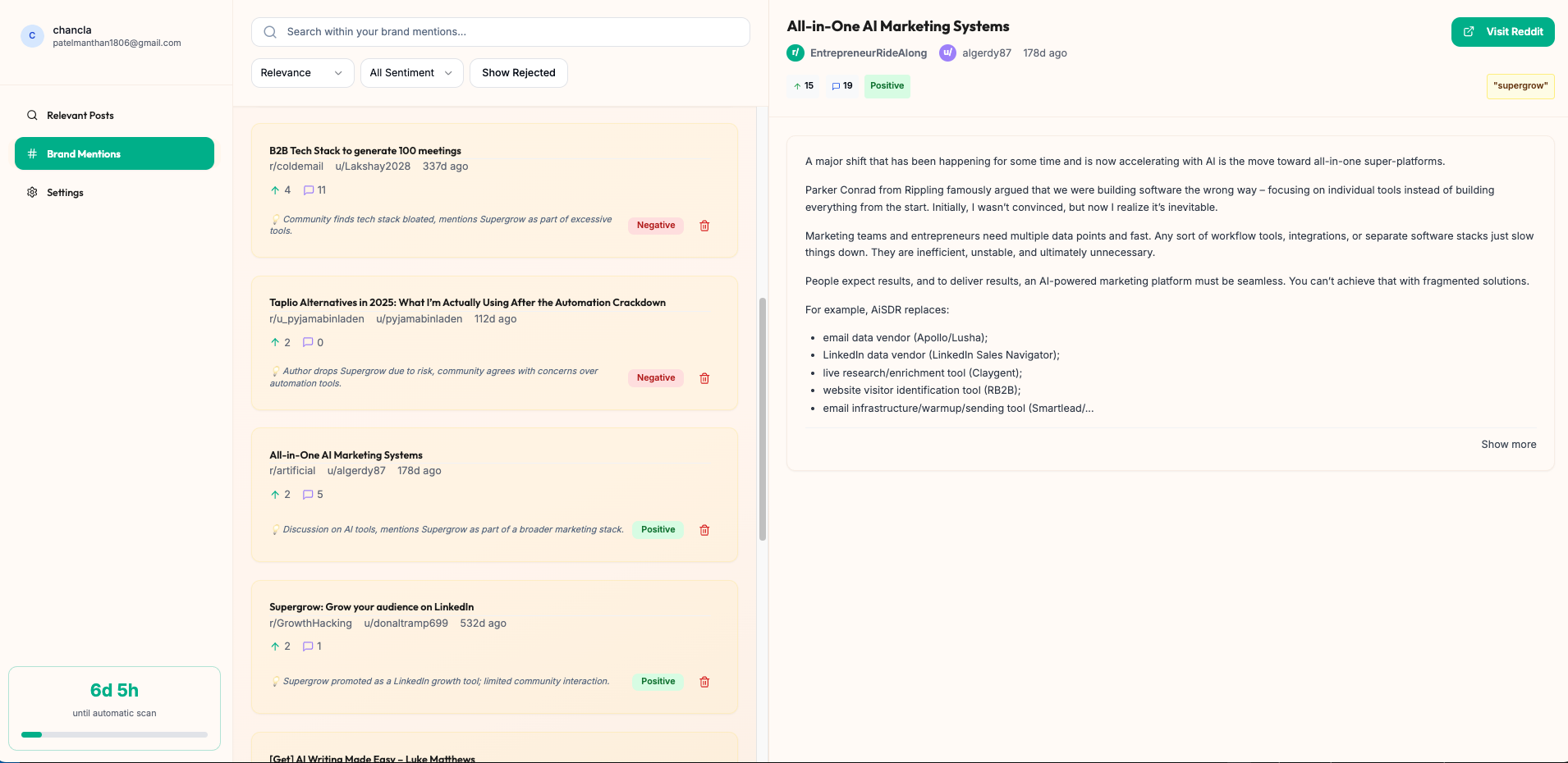This screenshot has height=763, width=1568.
Task: Click the comment icon on the r/GrowthHacking card
Action: pyautogui.click(x=308, y=646)
